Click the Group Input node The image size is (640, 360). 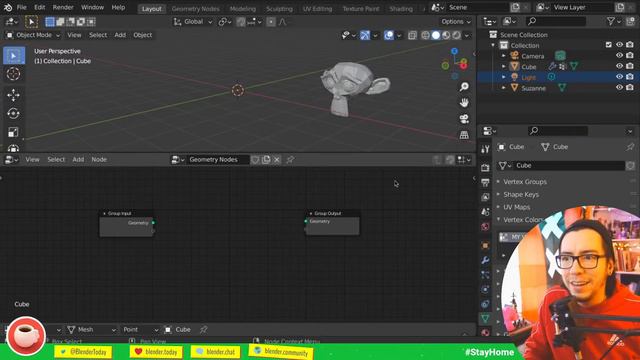click(x=127, y=224)
